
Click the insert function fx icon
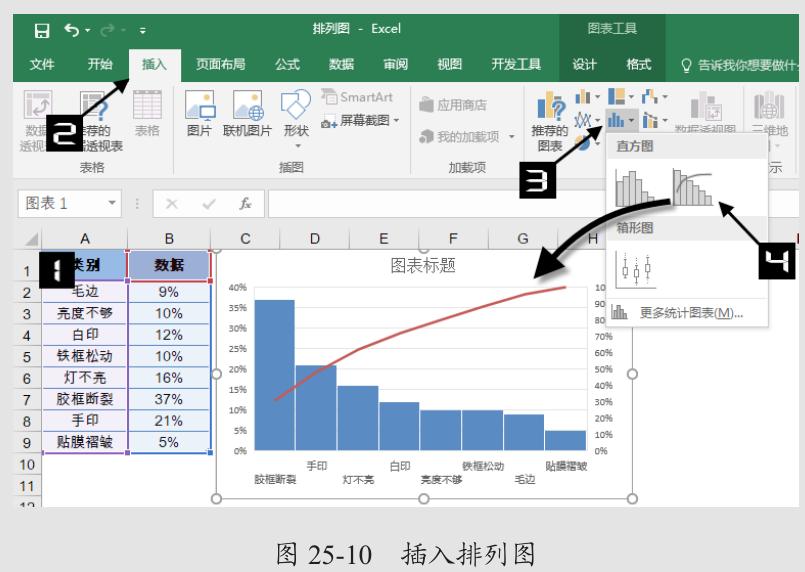[x=245, y=204]
